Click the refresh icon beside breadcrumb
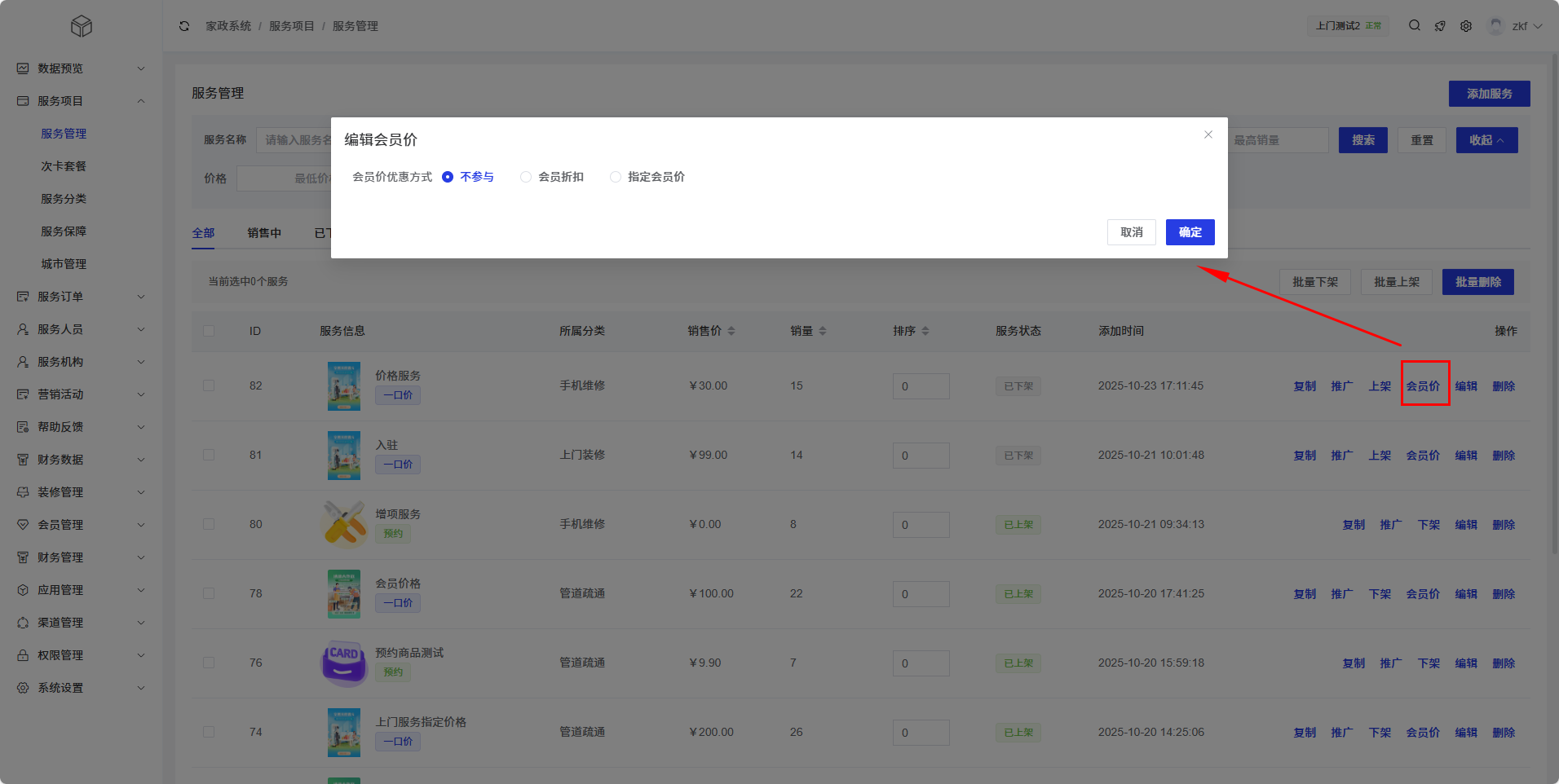The width and height of the screenshot is (1559, 784). pos(184,26)
